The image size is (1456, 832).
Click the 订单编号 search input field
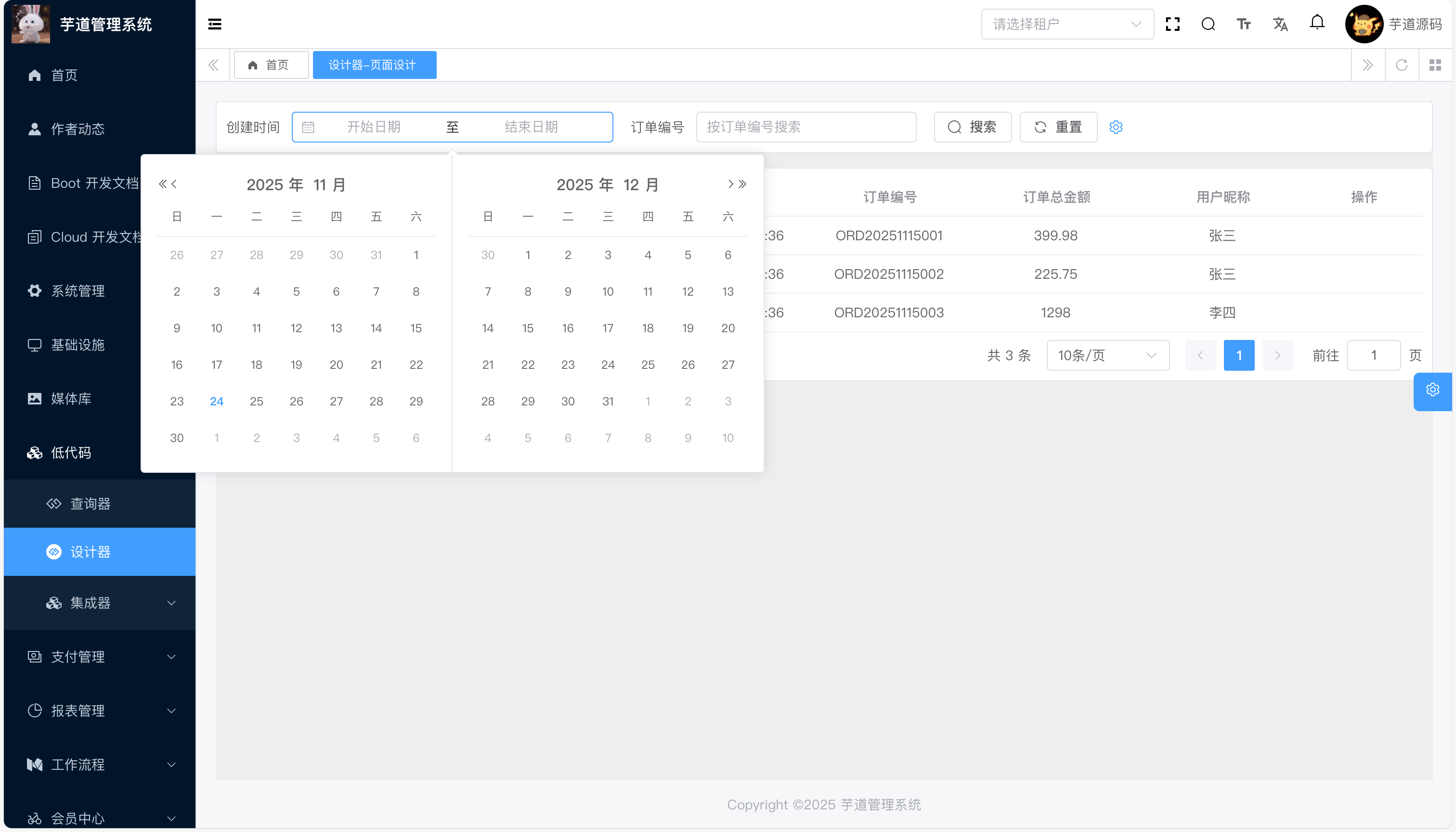coord(806,127)
